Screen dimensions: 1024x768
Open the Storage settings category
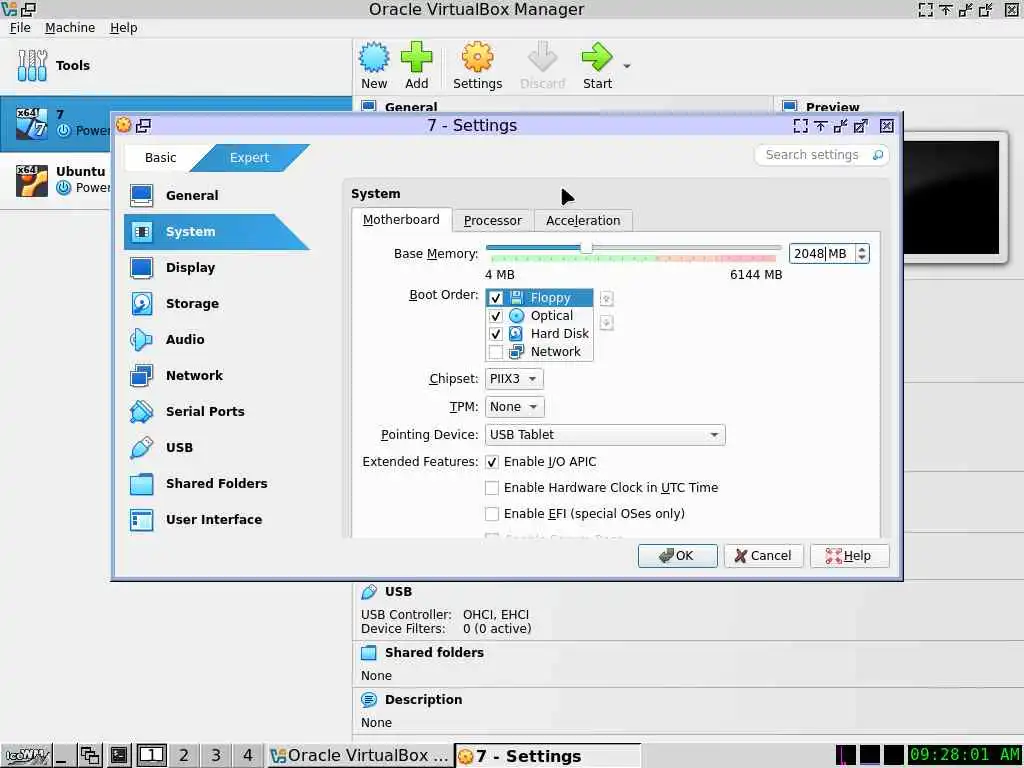(216, 304)
